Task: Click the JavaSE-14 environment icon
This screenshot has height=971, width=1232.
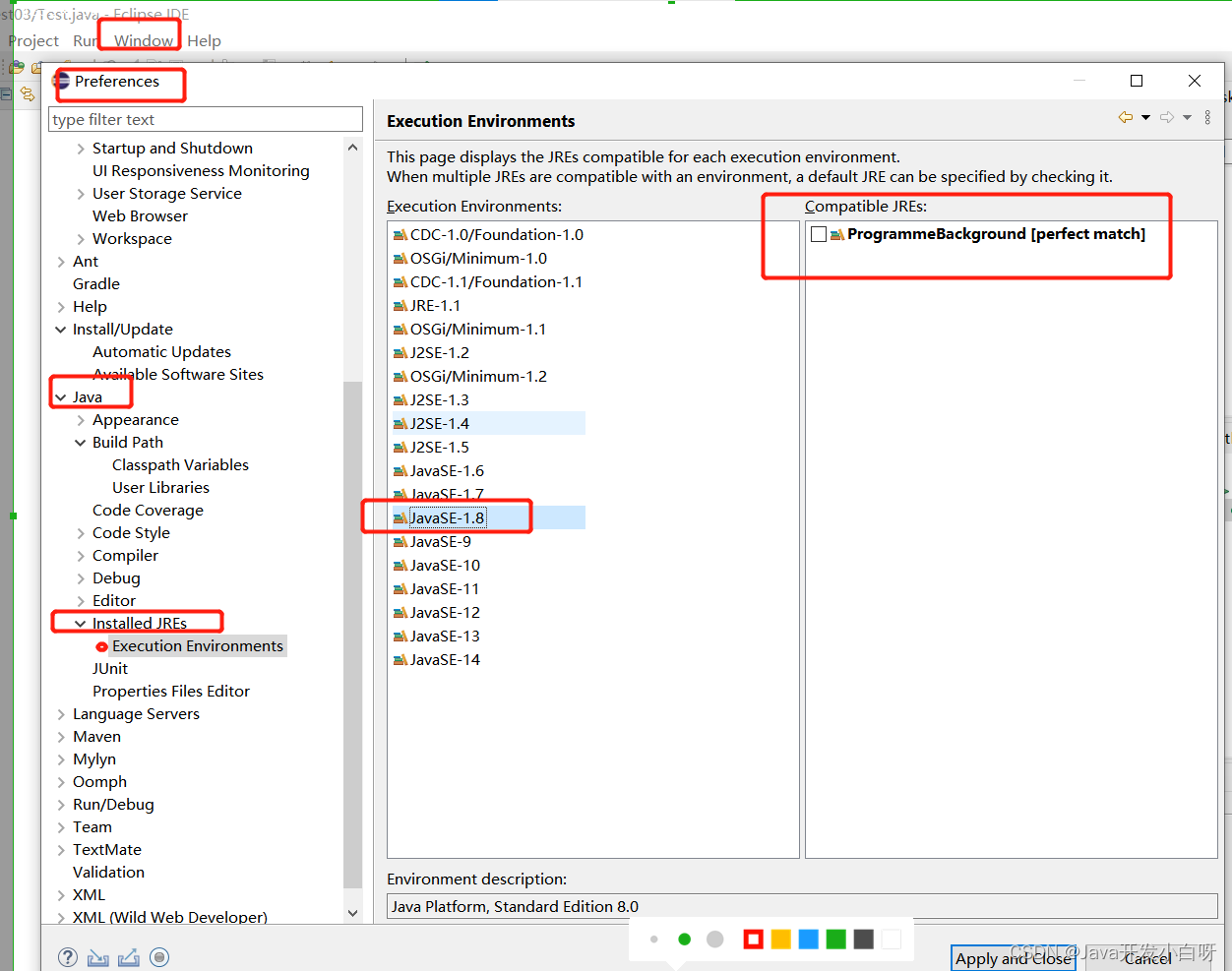Action: point(400,660)
